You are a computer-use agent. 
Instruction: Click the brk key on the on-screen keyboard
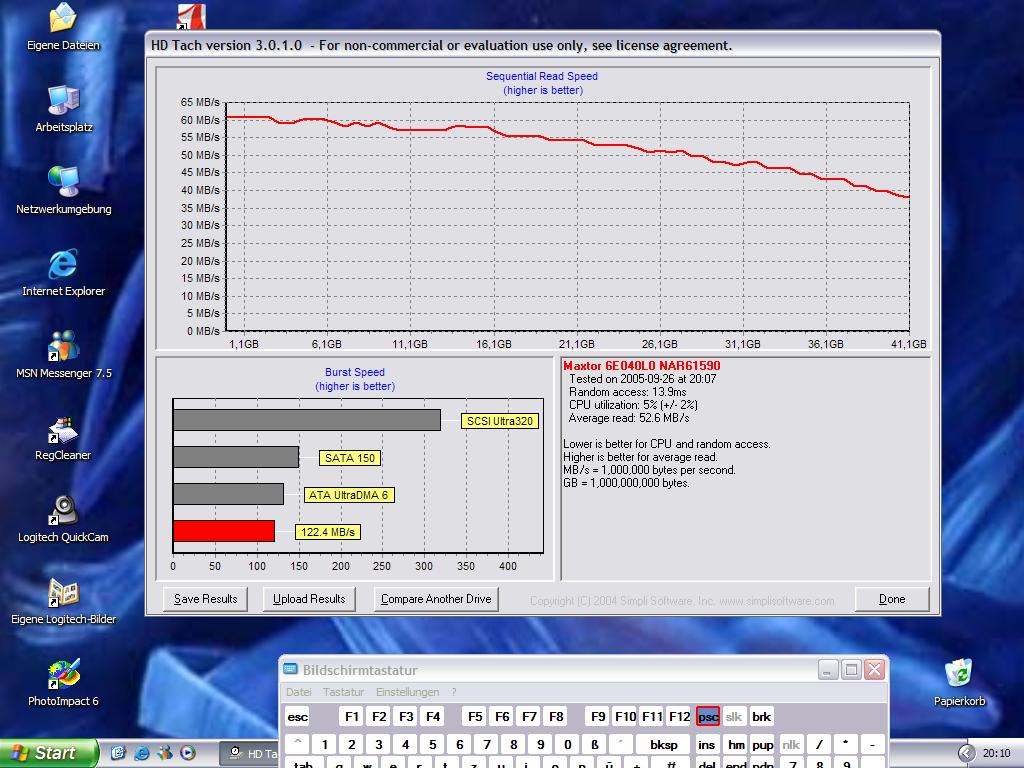pyautogui.click(x=761, y=716)
